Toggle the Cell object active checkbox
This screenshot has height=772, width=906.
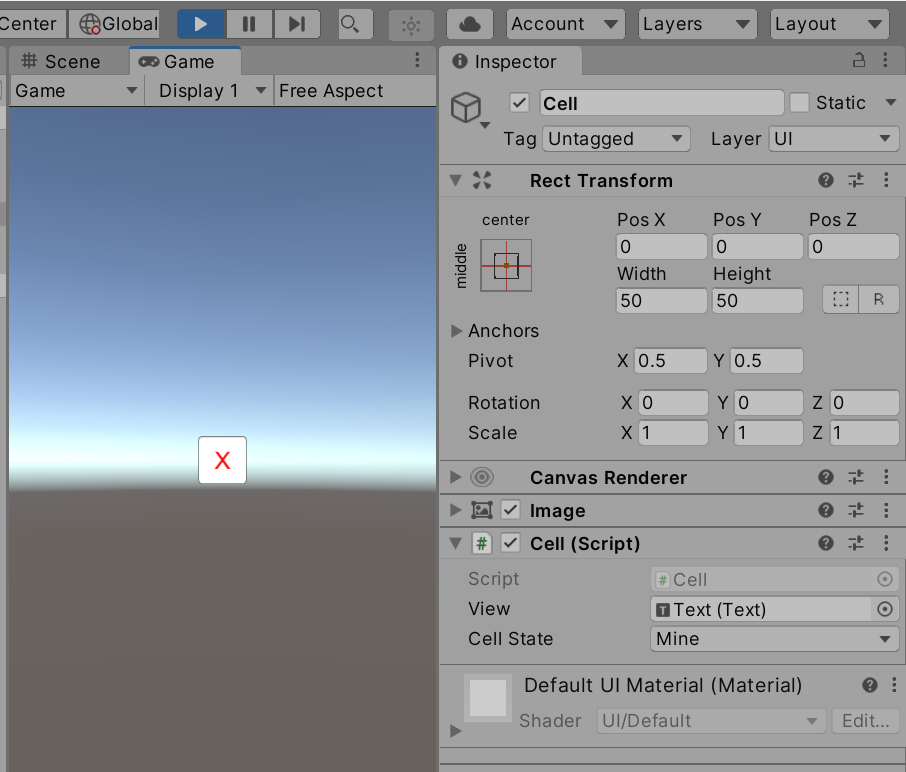point(519,103)
